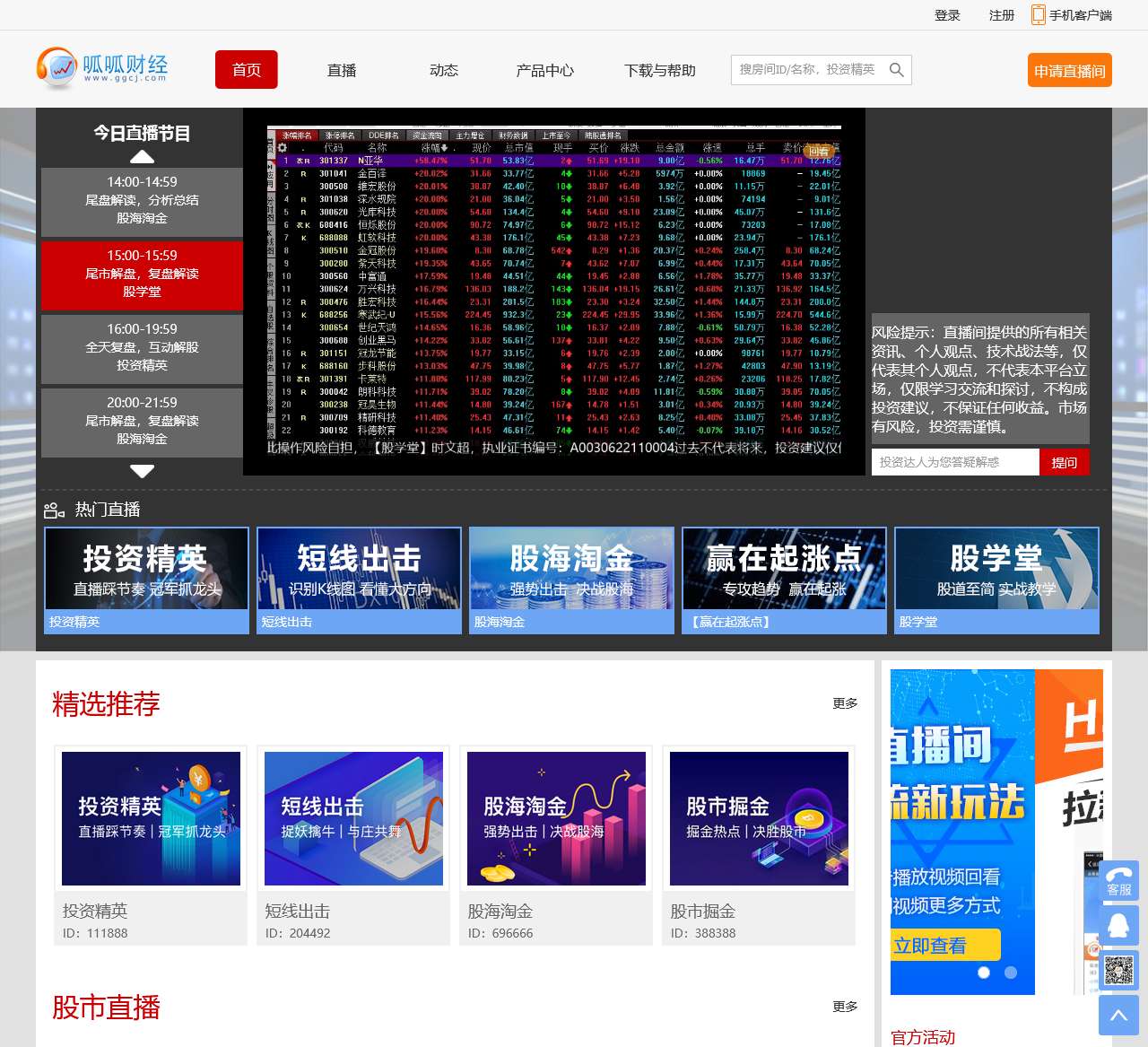Click the 风险提示 disclaimer text

980,380
